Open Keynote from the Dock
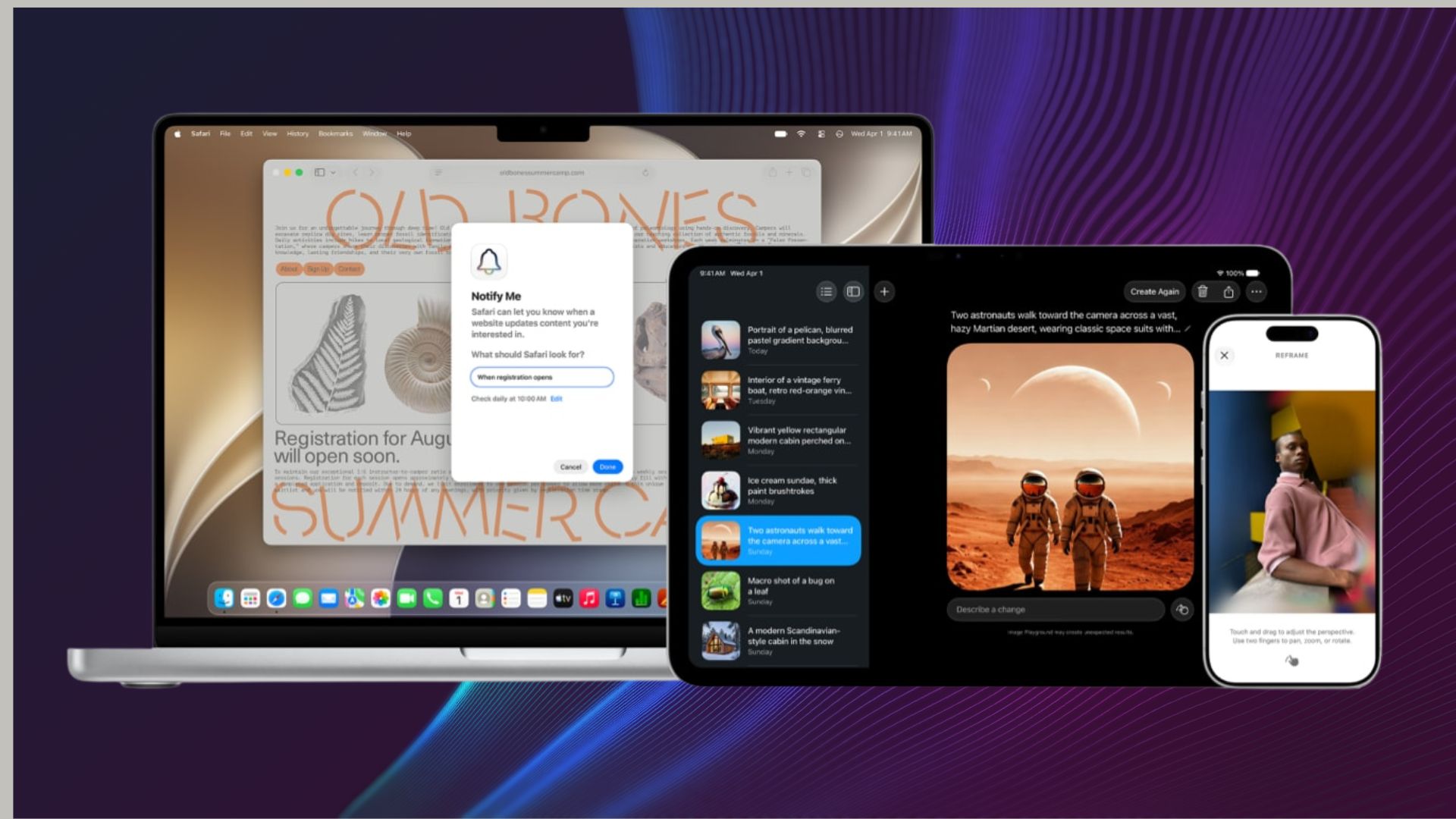1456x819 pixels. [x=615, y=598]
